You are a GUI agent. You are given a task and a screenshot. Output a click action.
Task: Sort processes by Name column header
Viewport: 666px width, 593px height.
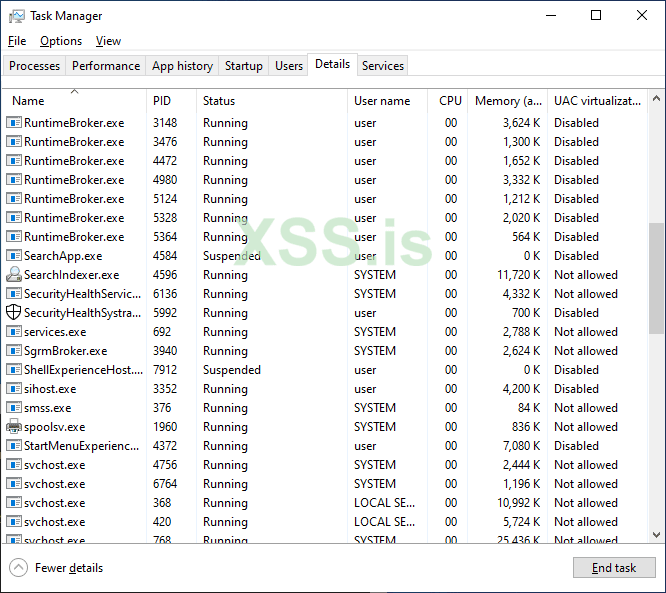tap(28, 101)
